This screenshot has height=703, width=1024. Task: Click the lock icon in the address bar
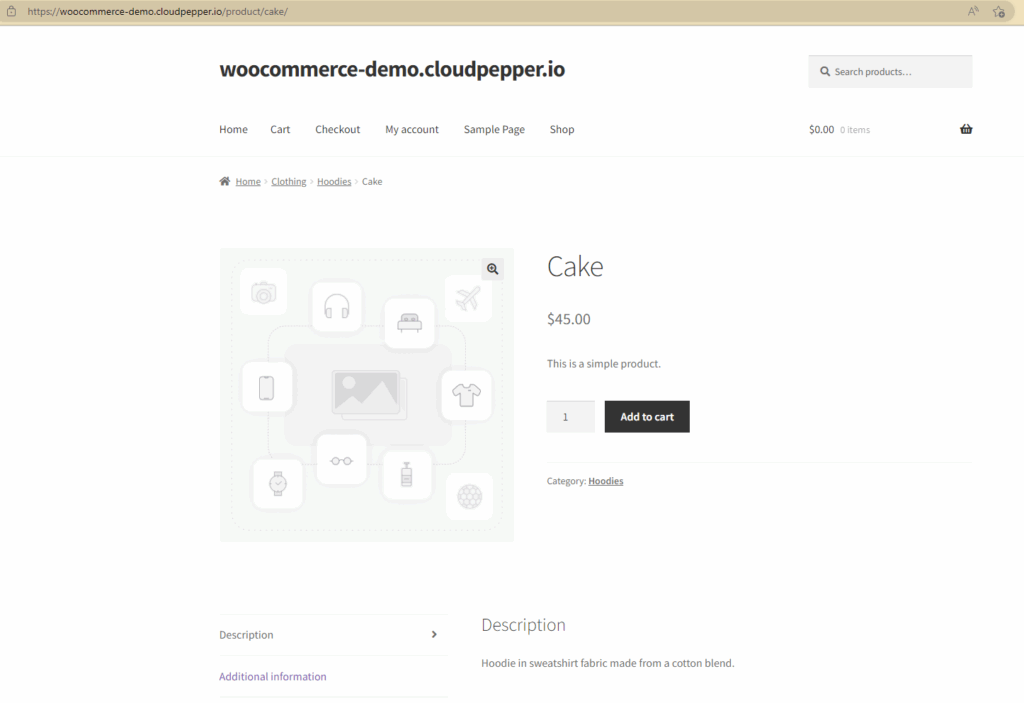[x=12, y=11]
